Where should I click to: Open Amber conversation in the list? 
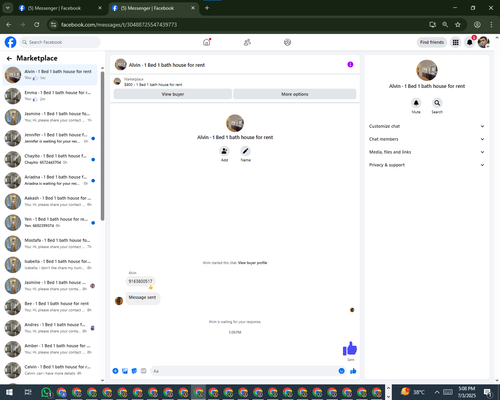[50, 349]
